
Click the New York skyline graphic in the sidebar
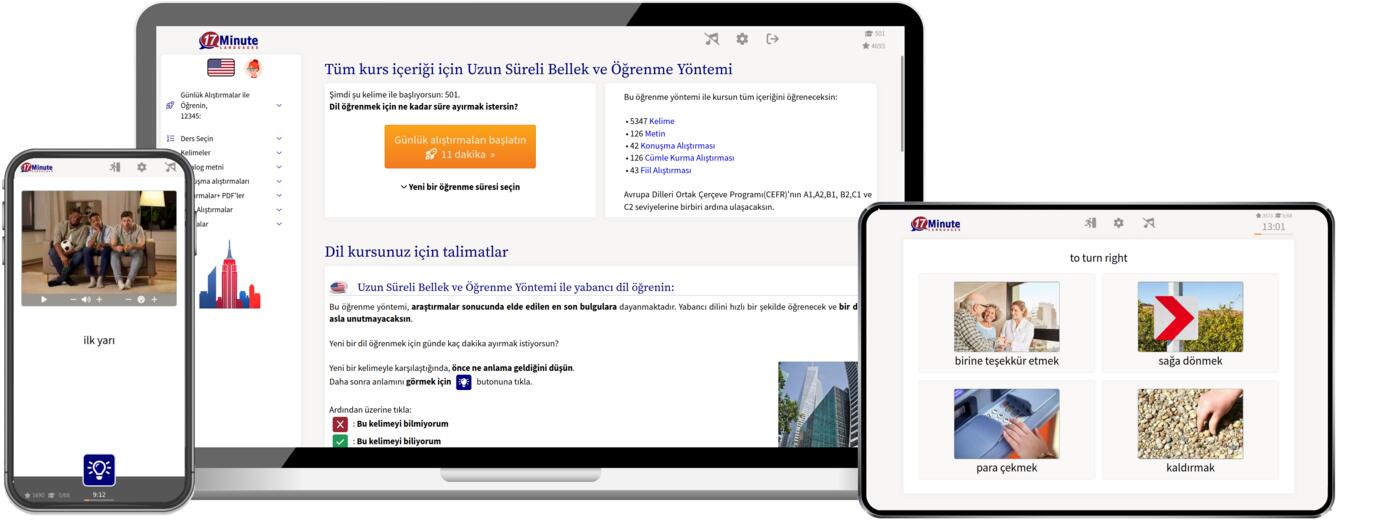[229, 274]
